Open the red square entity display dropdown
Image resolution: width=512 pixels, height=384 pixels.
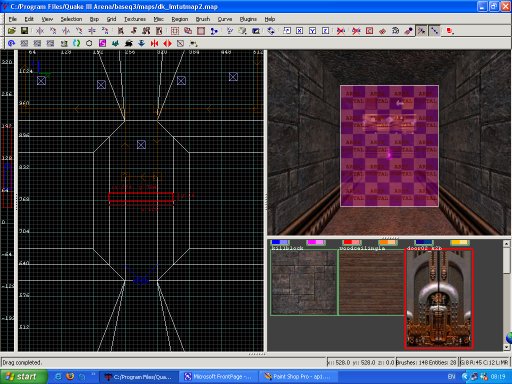point(450,31)
